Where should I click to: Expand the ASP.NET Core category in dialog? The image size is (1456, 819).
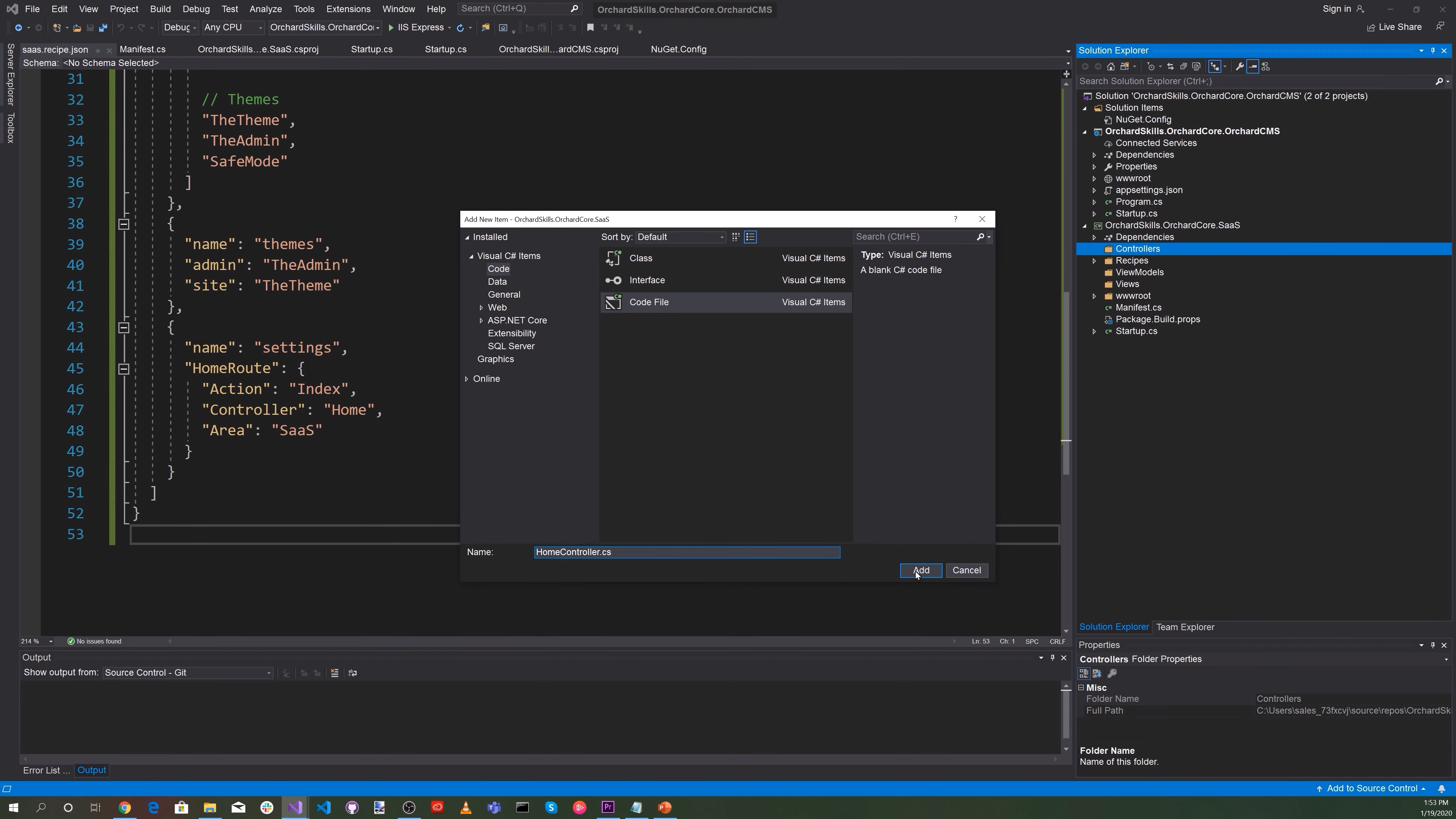click(481, 321)
